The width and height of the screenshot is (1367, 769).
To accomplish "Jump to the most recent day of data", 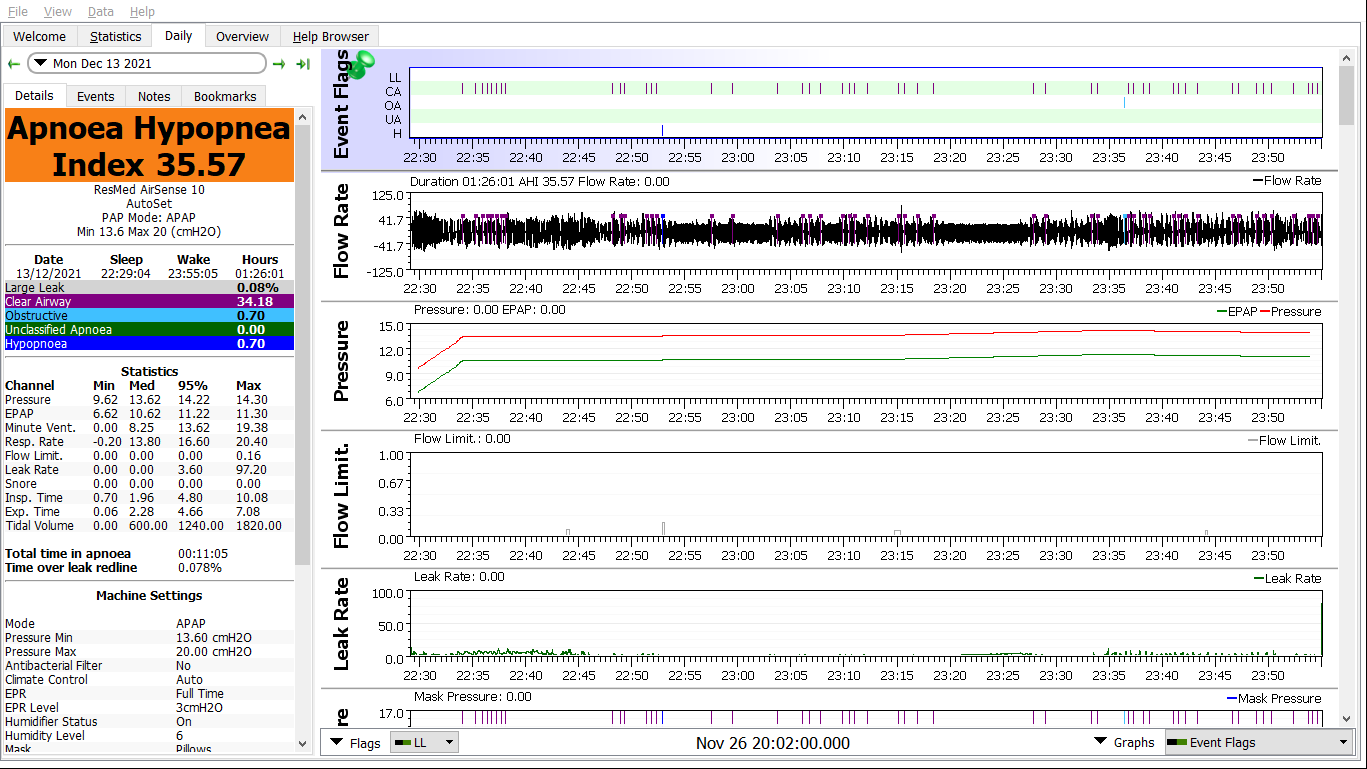I will 303,64.
